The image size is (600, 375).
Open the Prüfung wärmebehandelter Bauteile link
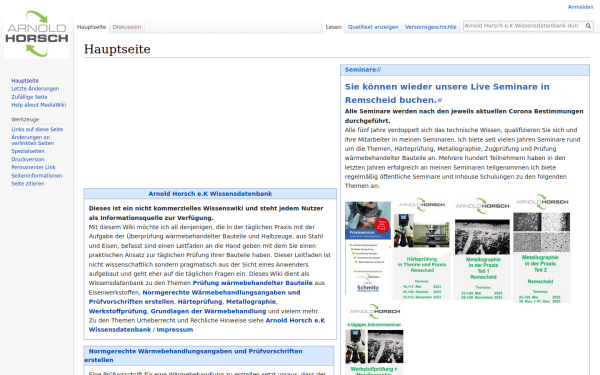click(x=252, y=283)
